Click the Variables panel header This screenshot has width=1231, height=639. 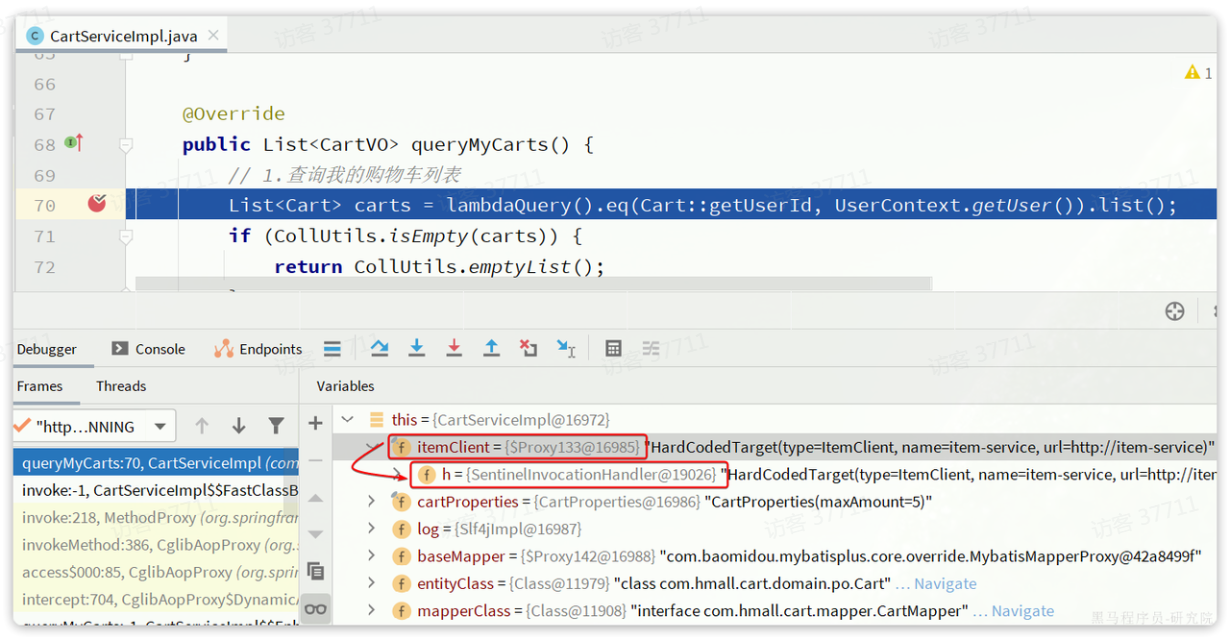click(345, 386)
